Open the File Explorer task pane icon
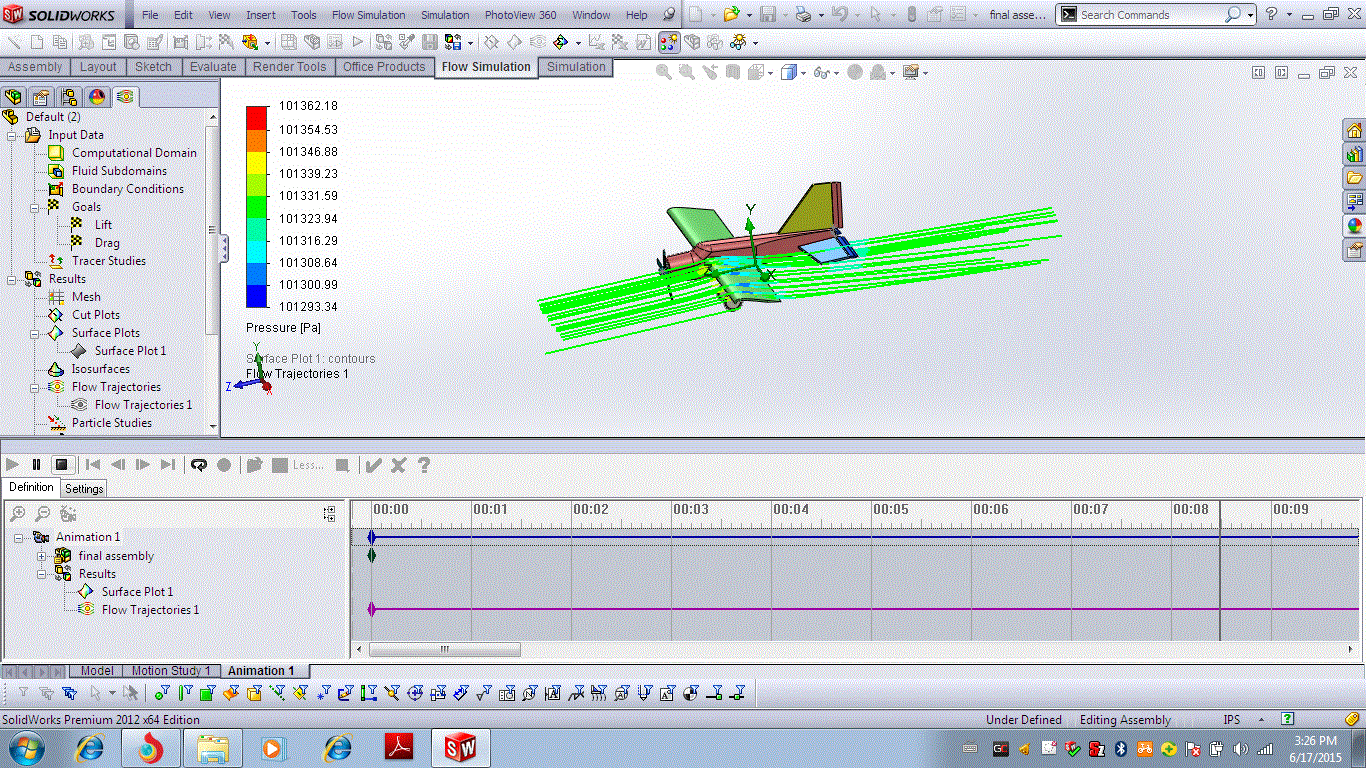The height and width of the screenshot is (768, 1366). (1354, 179)
